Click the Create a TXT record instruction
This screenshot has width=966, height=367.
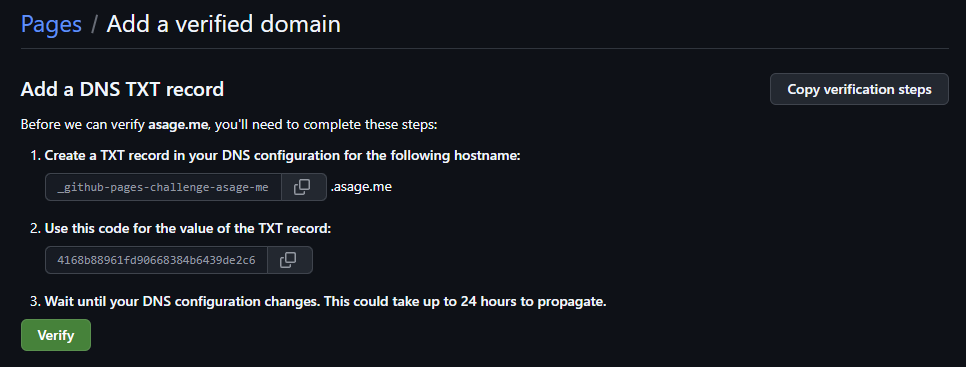282,156
